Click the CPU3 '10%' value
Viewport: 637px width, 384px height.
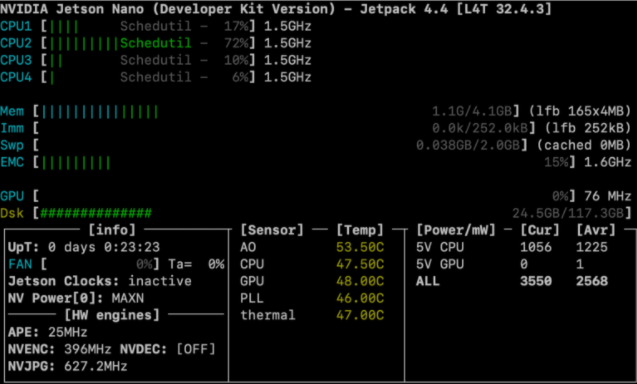[236, 61]
